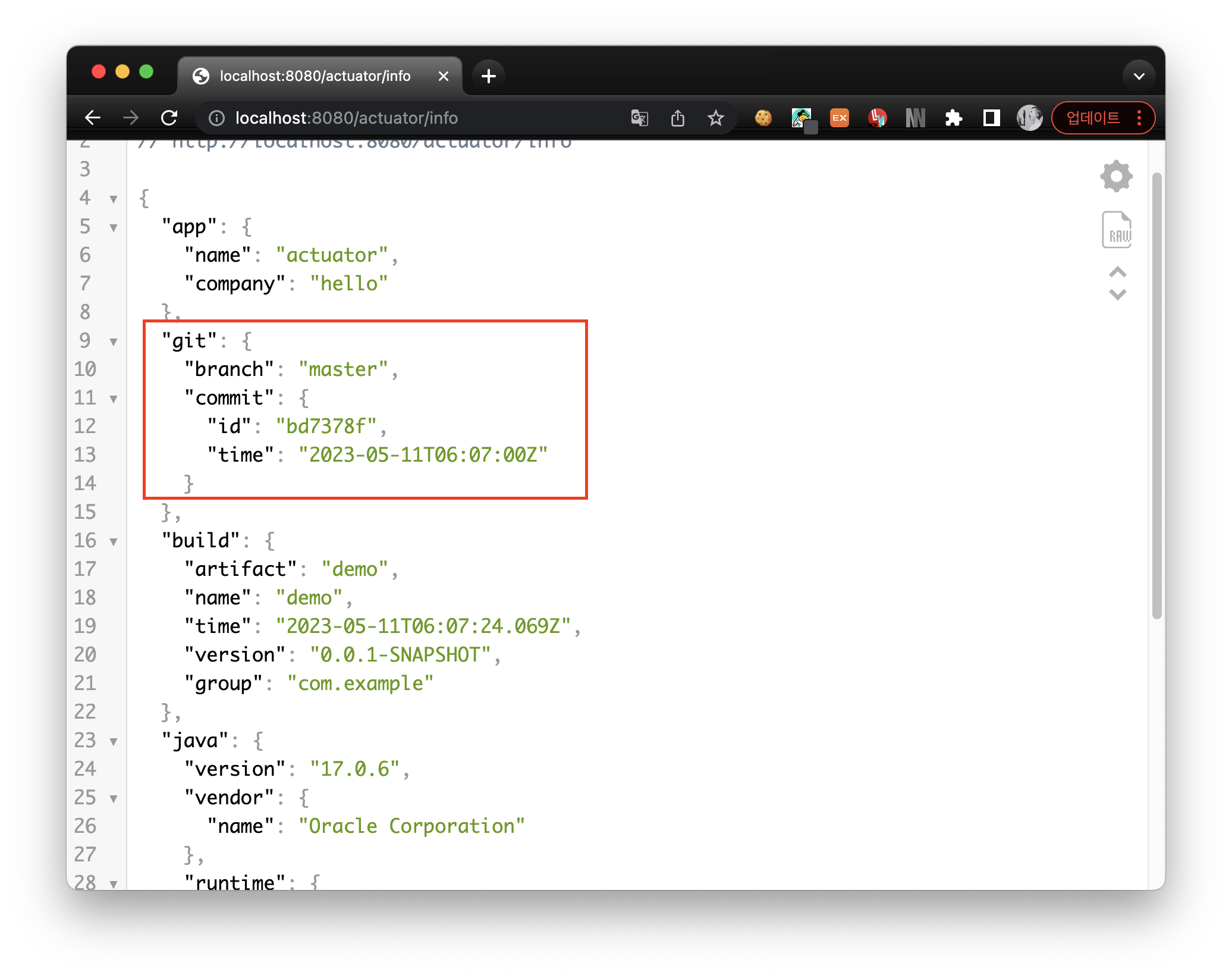The width and height of the screenshot is (1232, 978).
Task: Open the Extensions puzzle icon
Action: [953, 118]
